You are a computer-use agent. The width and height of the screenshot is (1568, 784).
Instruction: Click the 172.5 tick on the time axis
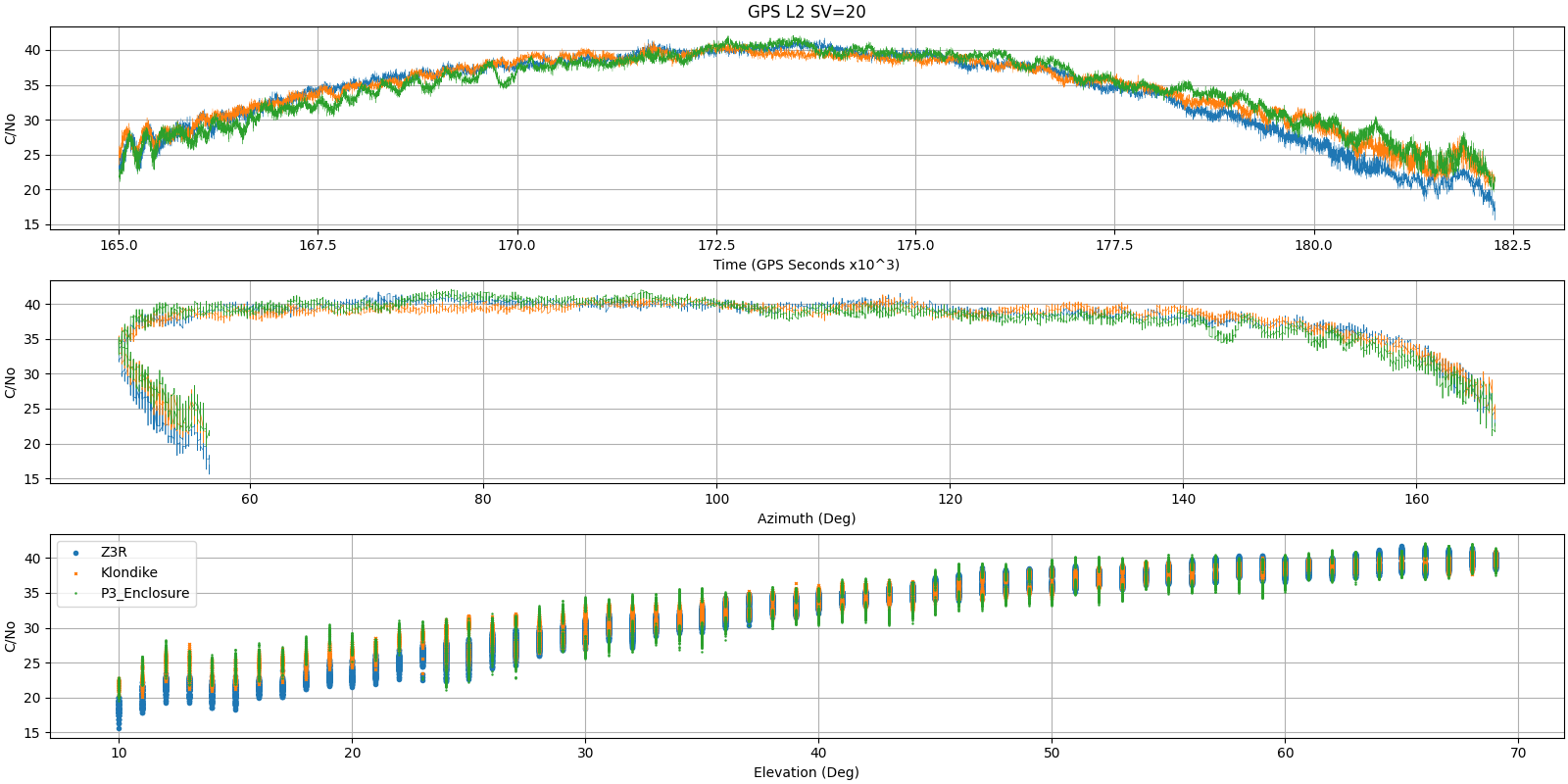click(x=716, y=245)
